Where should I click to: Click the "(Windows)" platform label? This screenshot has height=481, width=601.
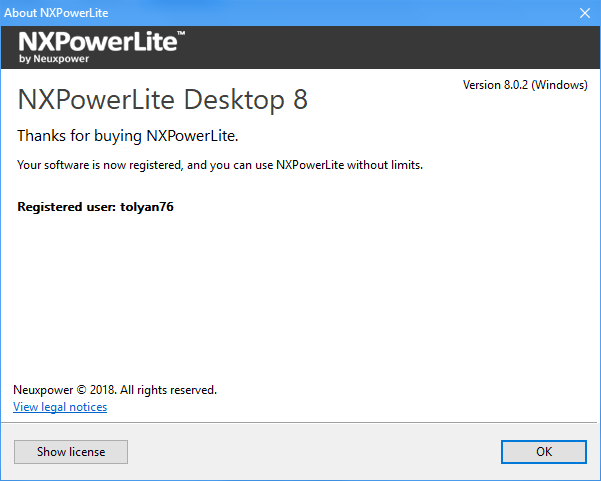coord(559,85)
